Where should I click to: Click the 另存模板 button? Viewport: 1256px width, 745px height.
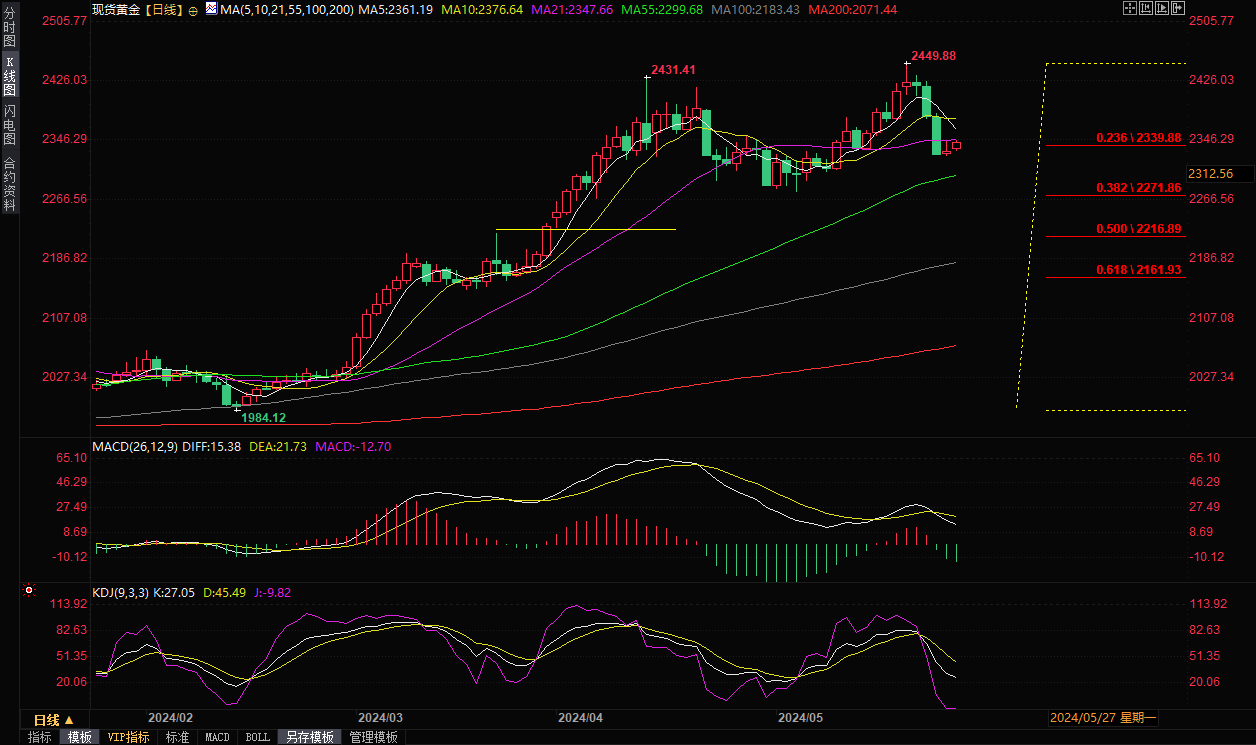[x=309, y=737]
